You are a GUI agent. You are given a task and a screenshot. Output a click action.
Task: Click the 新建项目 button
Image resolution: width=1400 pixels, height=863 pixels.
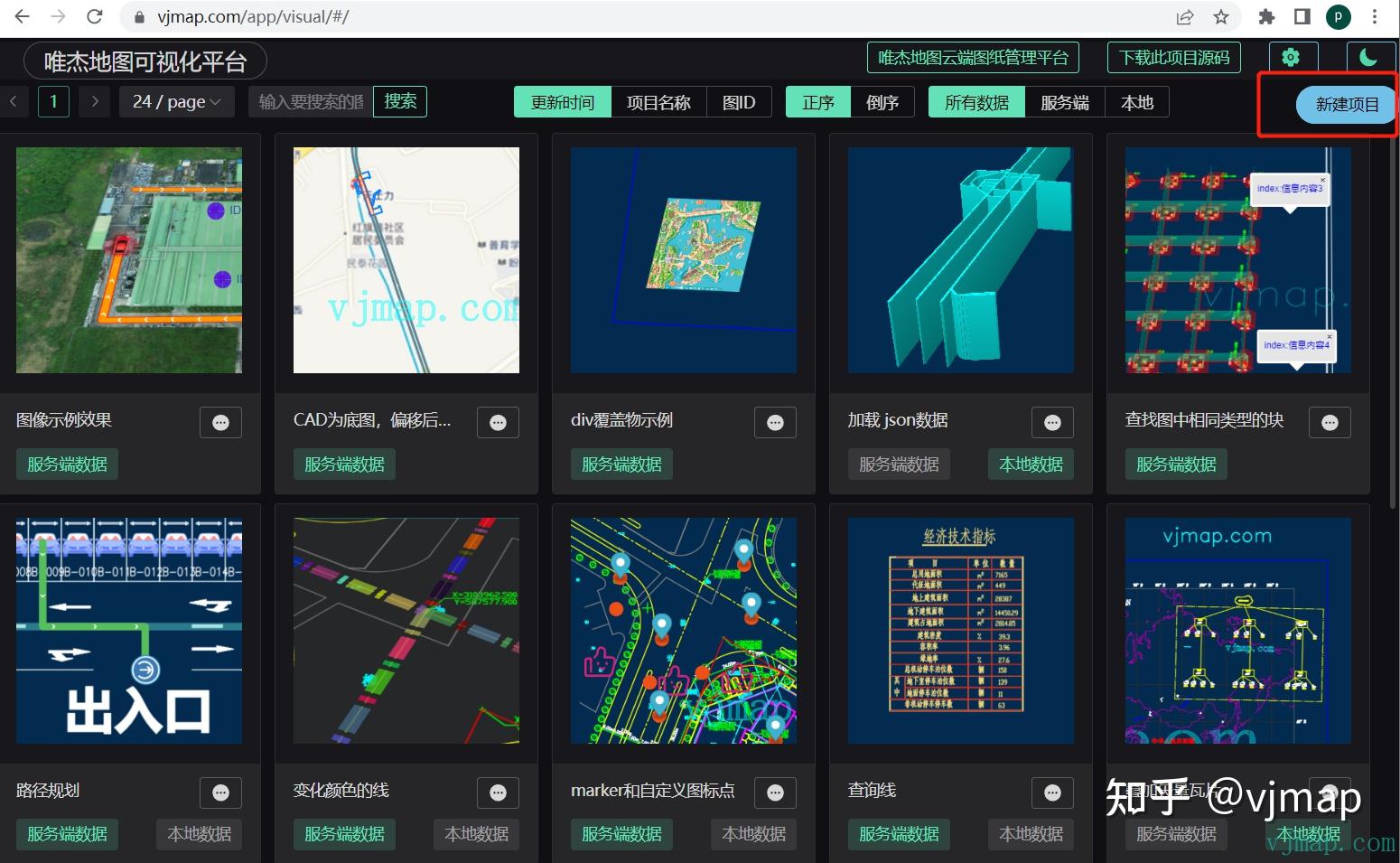(x=1345, y=104)
